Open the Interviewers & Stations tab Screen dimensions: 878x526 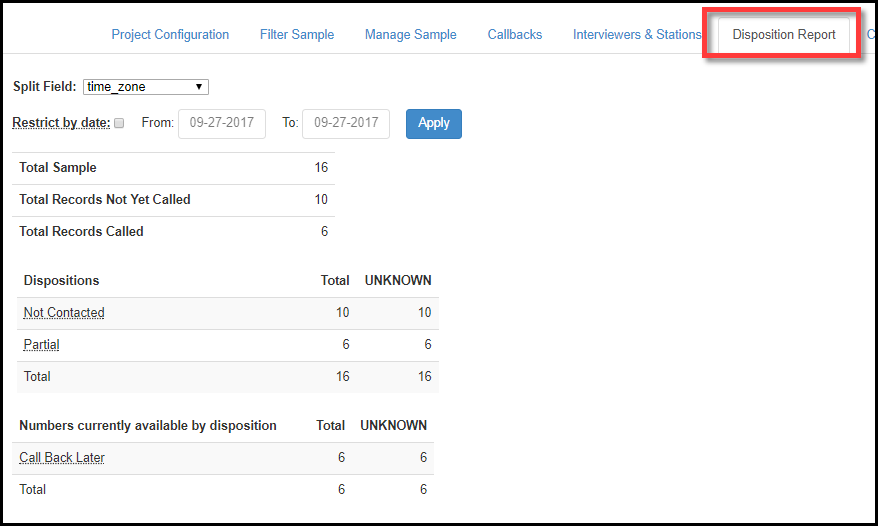[637, 34]
